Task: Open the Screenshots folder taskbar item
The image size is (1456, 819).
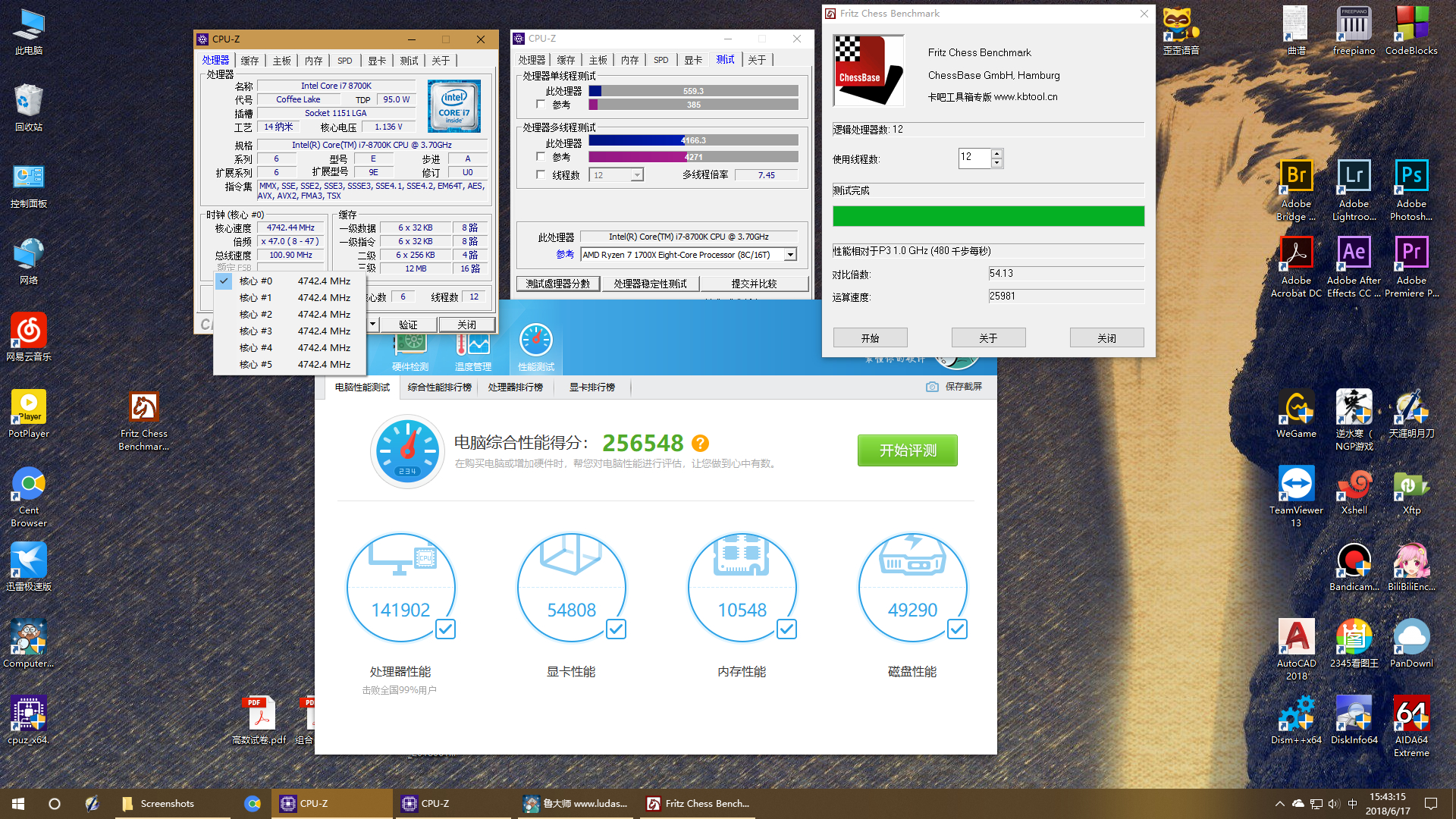Action: click(x=172, y=804)
